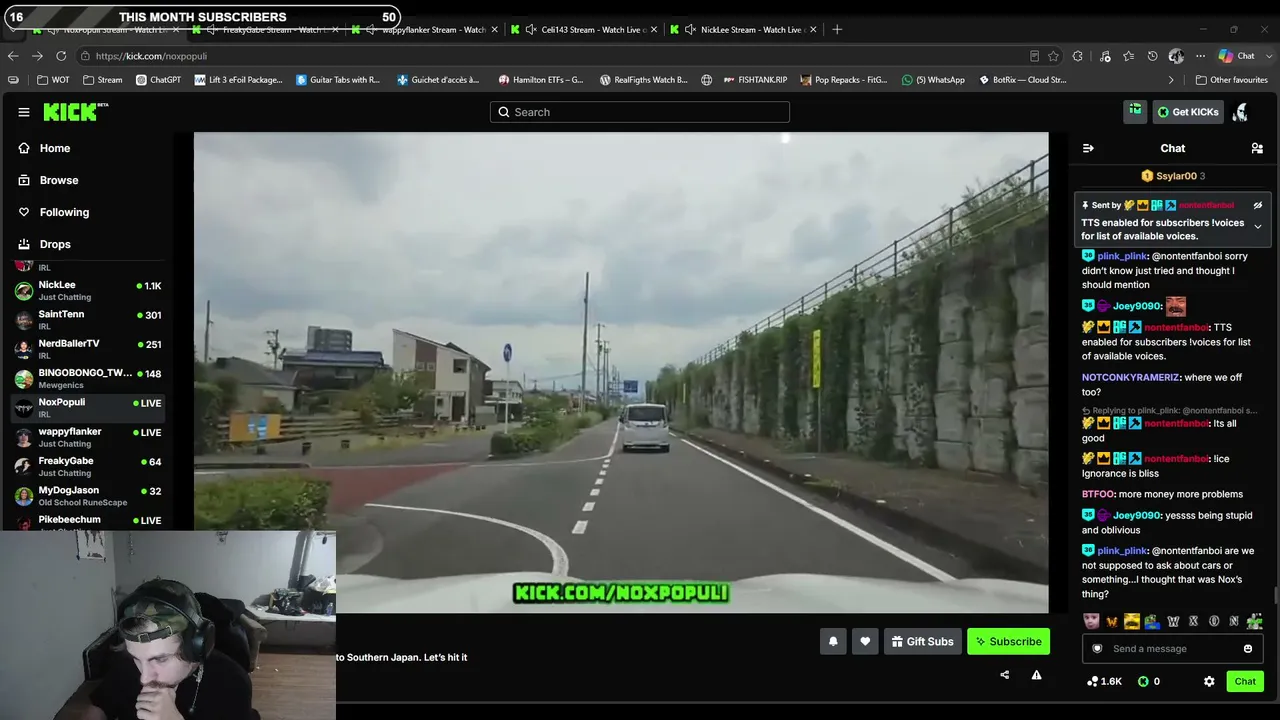Open browser history clock icon
The width and height of the screenshot is (1280, 720).
point(1152,56)
